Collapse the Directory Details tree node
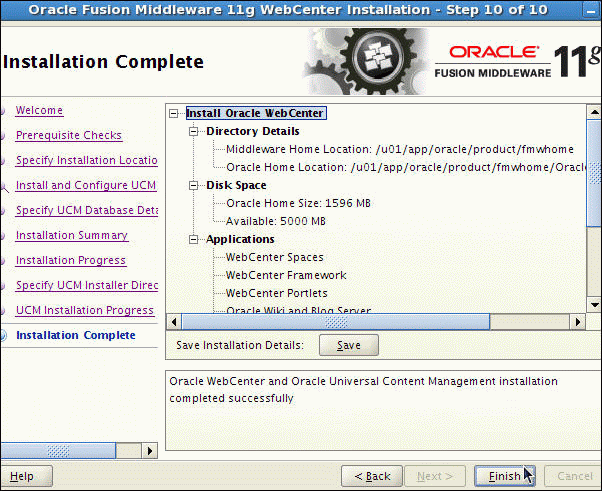The height and width of the screenshot is (491, 602). (194, 132)
